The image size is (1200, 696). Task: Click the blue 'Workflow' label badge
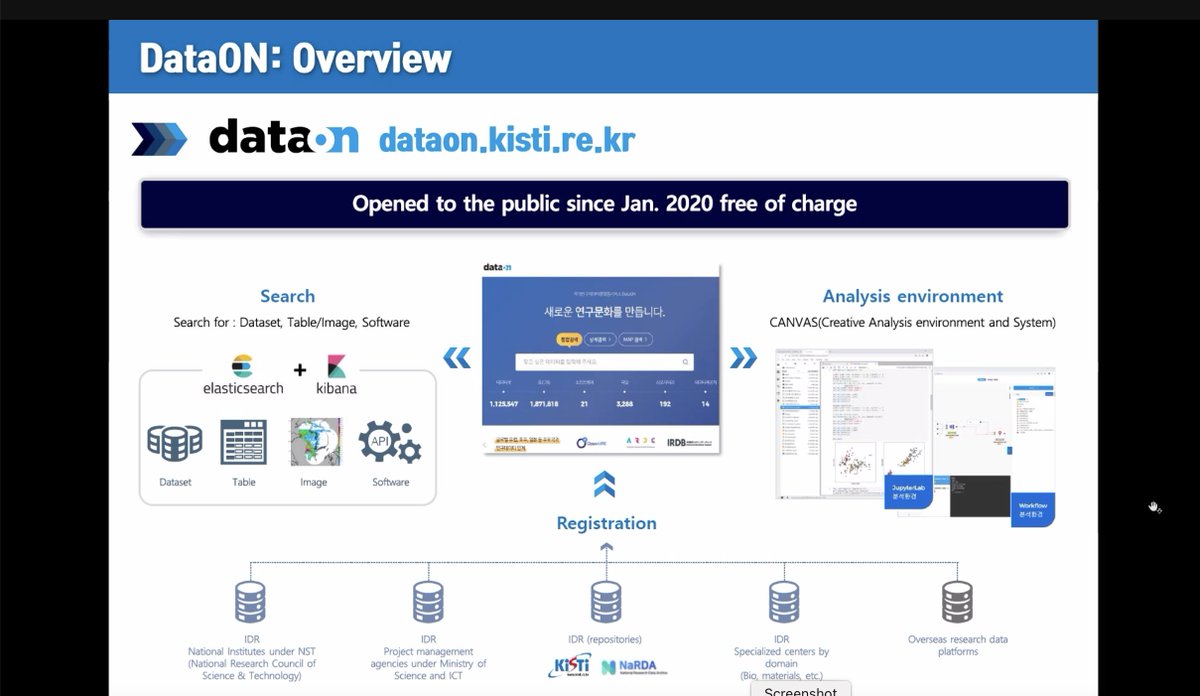coord(1033,509)
